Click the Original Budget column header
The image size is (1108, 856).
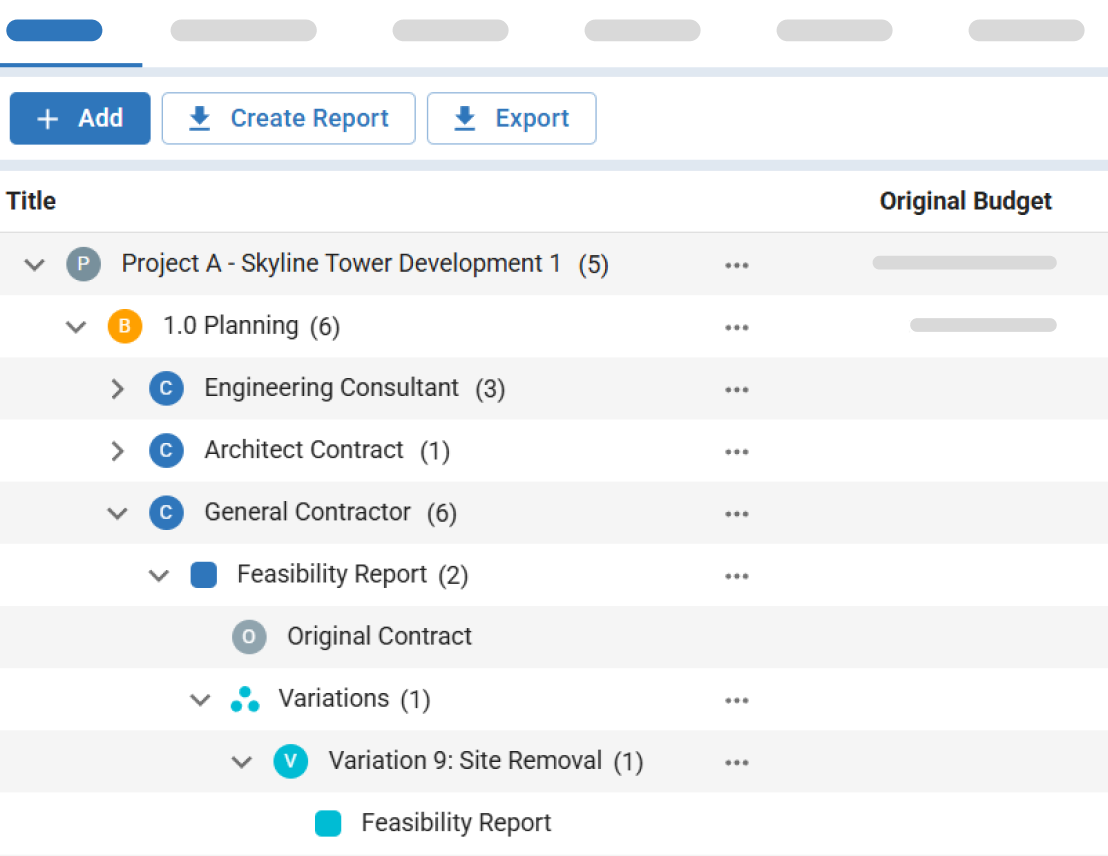tap(965, 201)
